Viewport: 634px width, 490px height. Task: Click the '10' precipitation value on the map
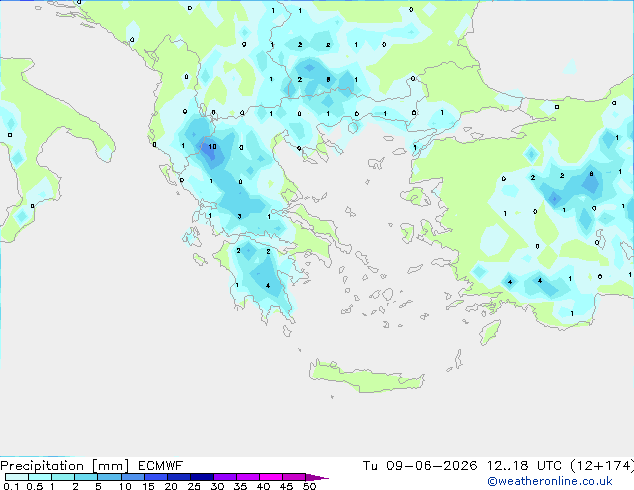tap(212, 147)
